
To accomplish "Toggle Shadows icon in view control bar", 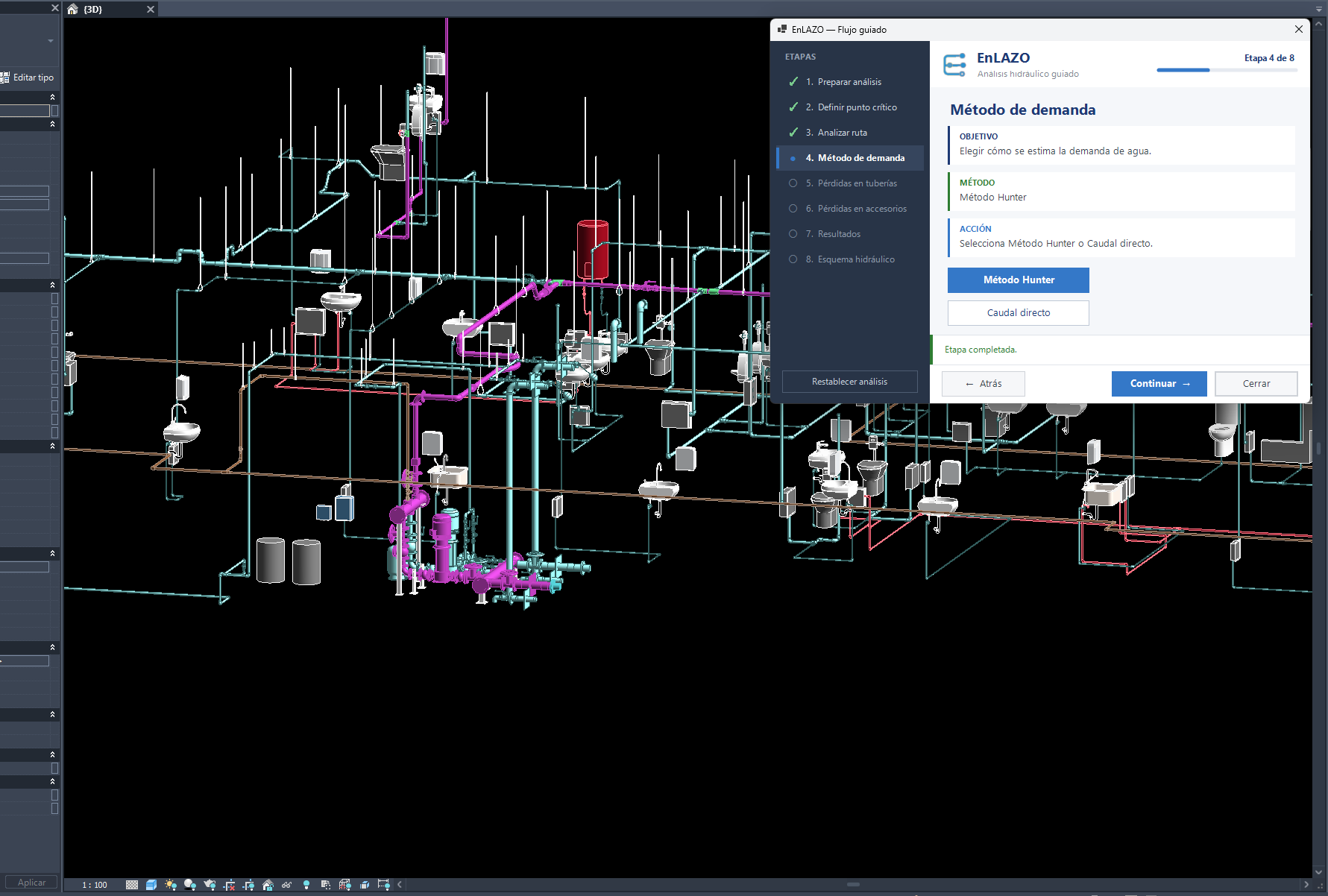I will (190, 885).
